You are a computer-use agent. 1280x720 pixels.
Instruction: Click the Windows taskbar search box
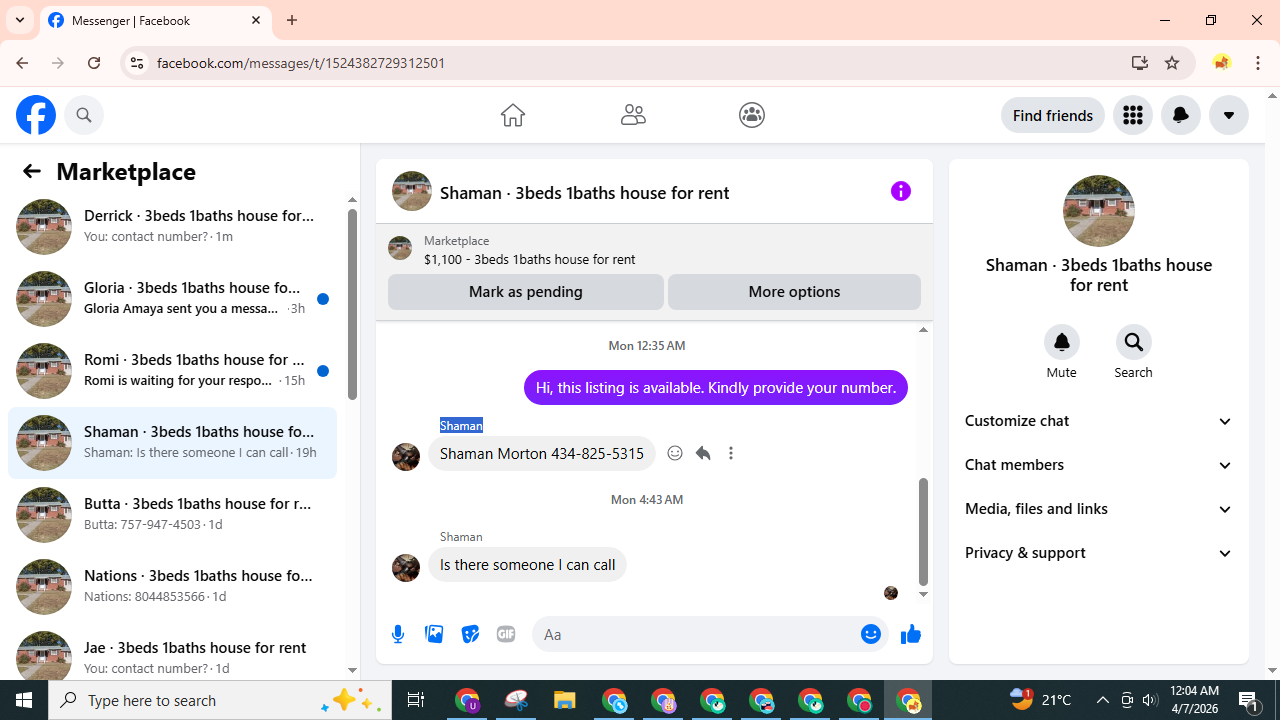click(x=219, y=700)
